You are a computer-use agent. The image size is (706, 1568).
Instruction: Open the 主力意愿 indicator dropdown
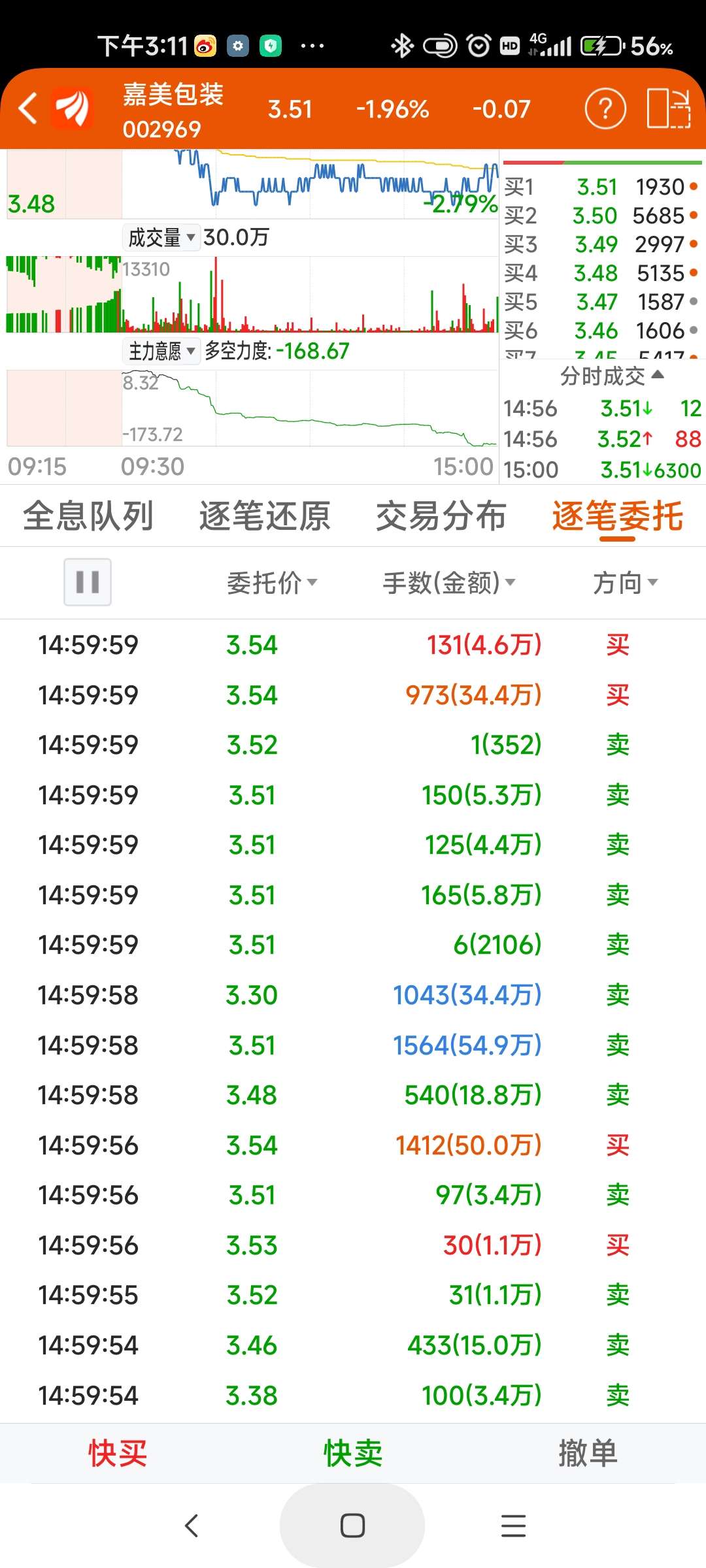coord(161,351)
